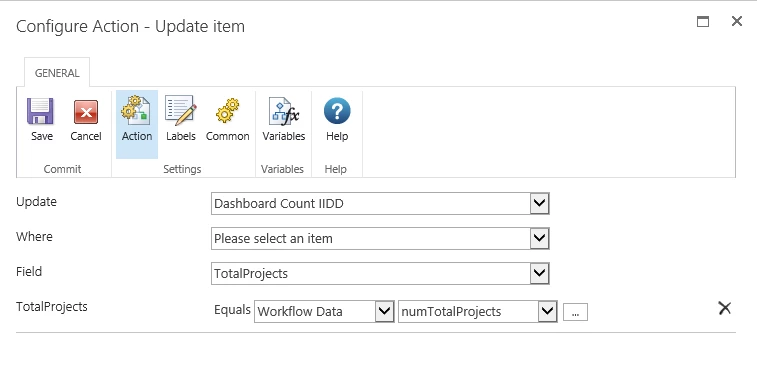Open the Workflow Data dropdown arrow

click(x=384, y=311)
